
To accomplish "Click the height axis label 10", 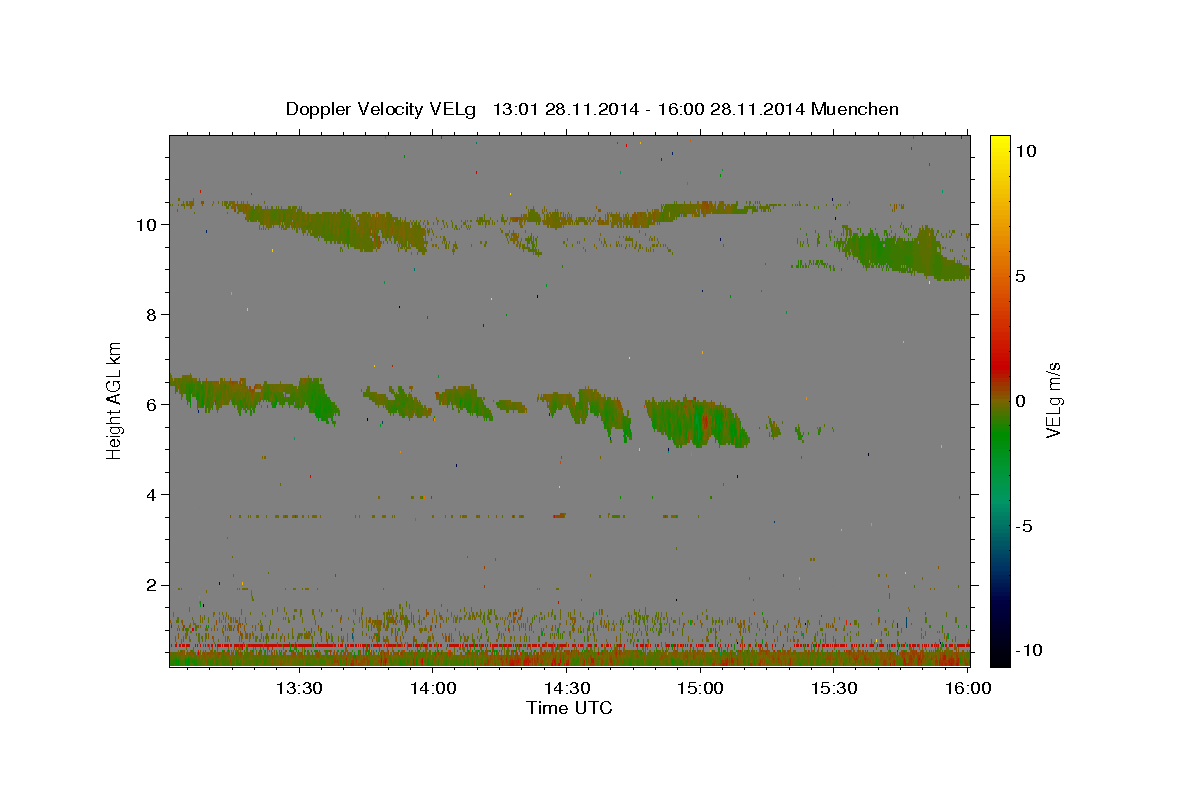I will click(148, 224).
